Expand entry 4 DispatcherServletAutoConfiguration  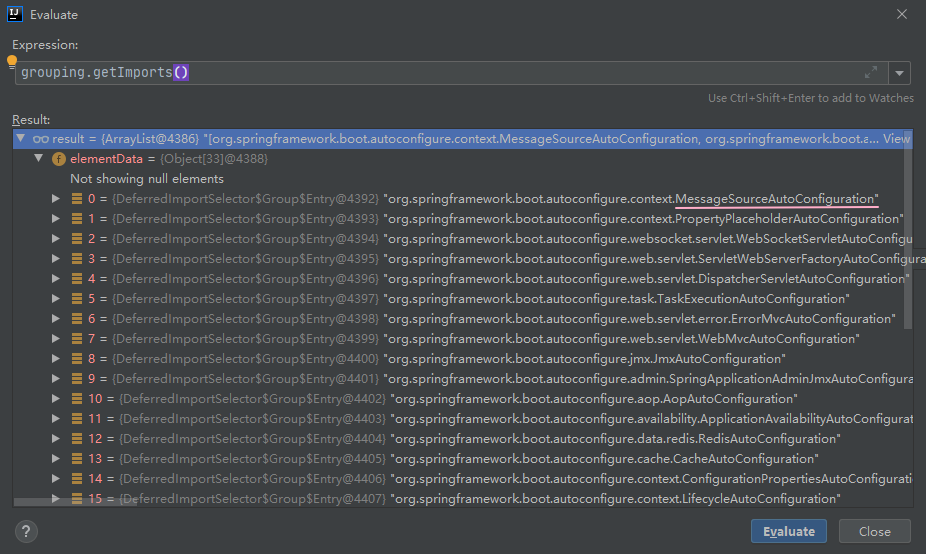point(56,279)
